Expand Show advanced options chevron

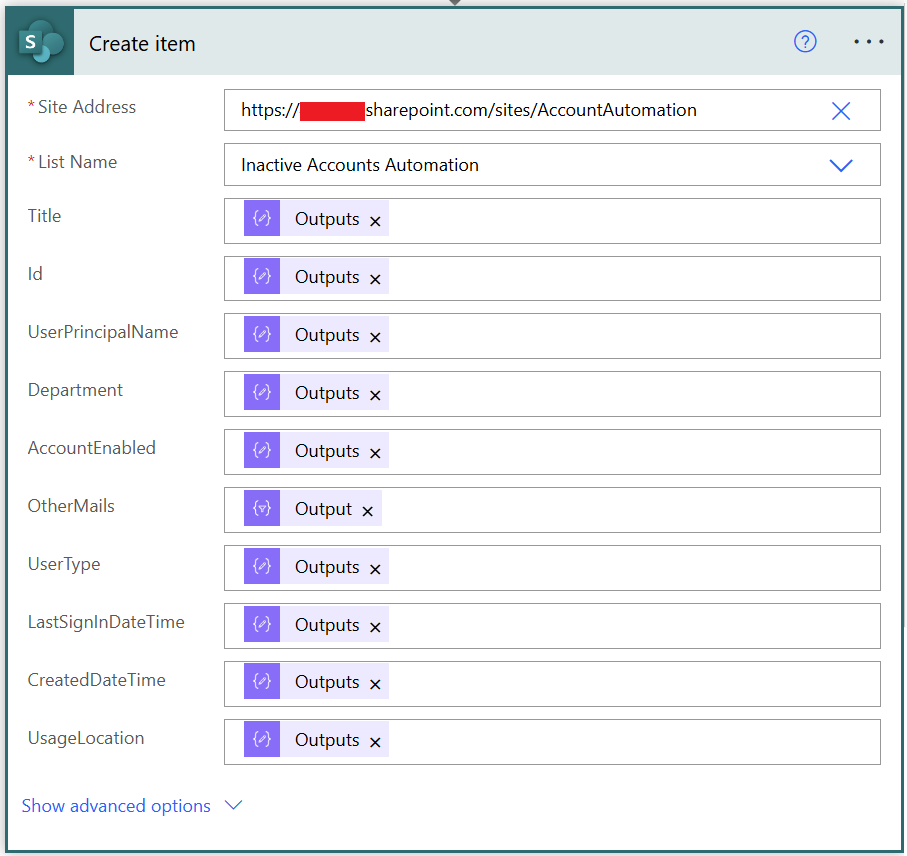[x=234, y=805]
